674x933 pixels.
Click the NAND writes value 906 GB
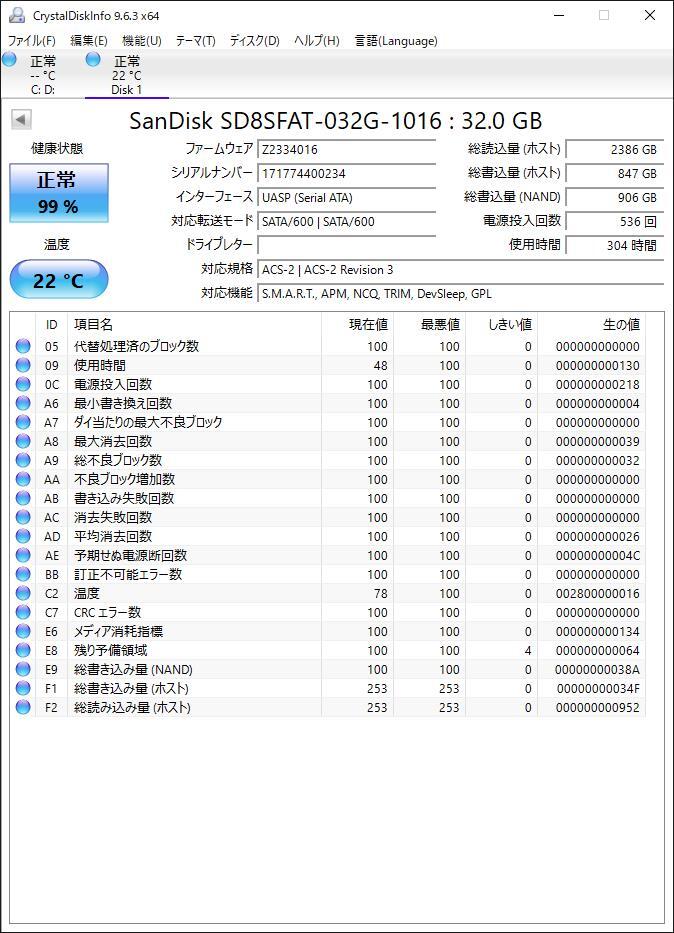tap(615, 197)
